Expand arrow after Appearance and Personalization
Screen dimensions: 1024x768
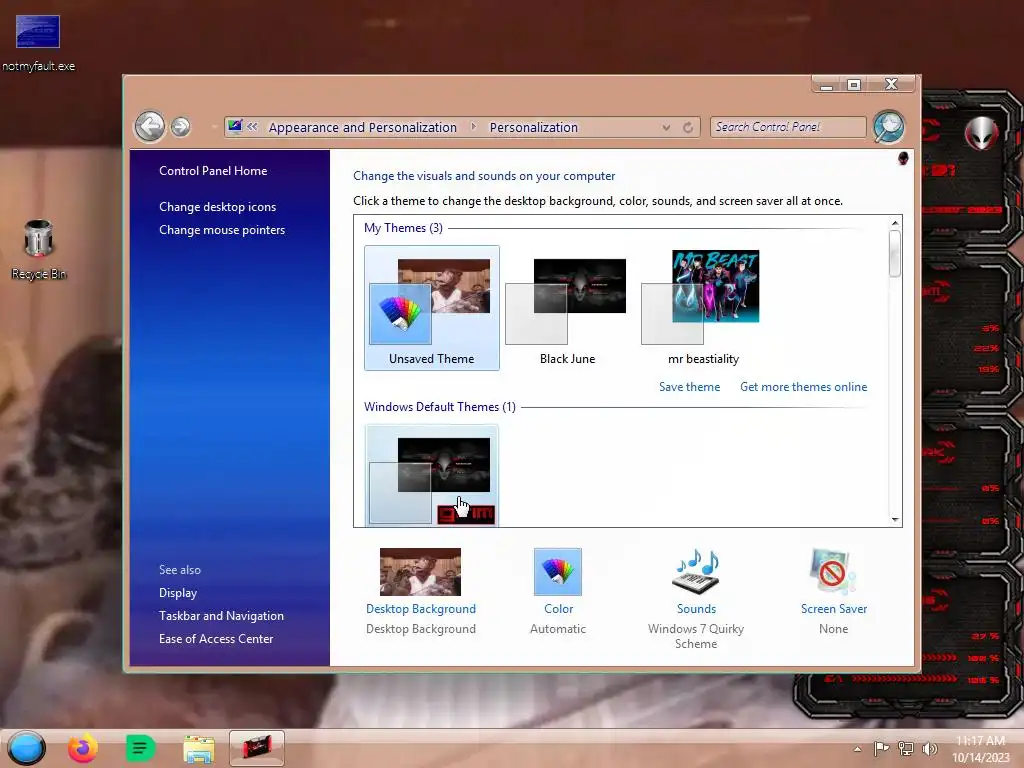[473, 127]
